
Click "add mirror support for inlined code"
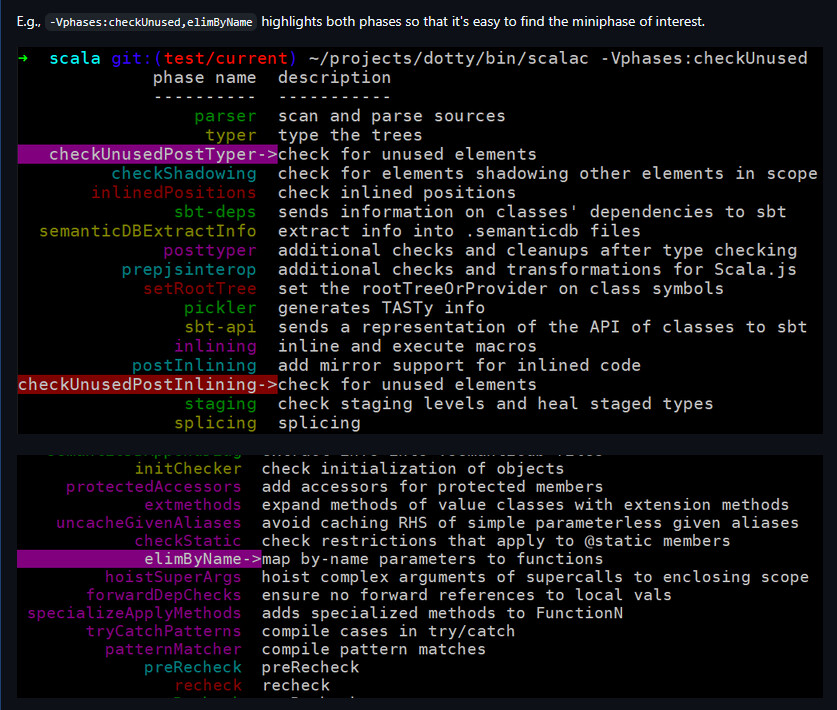459,366
